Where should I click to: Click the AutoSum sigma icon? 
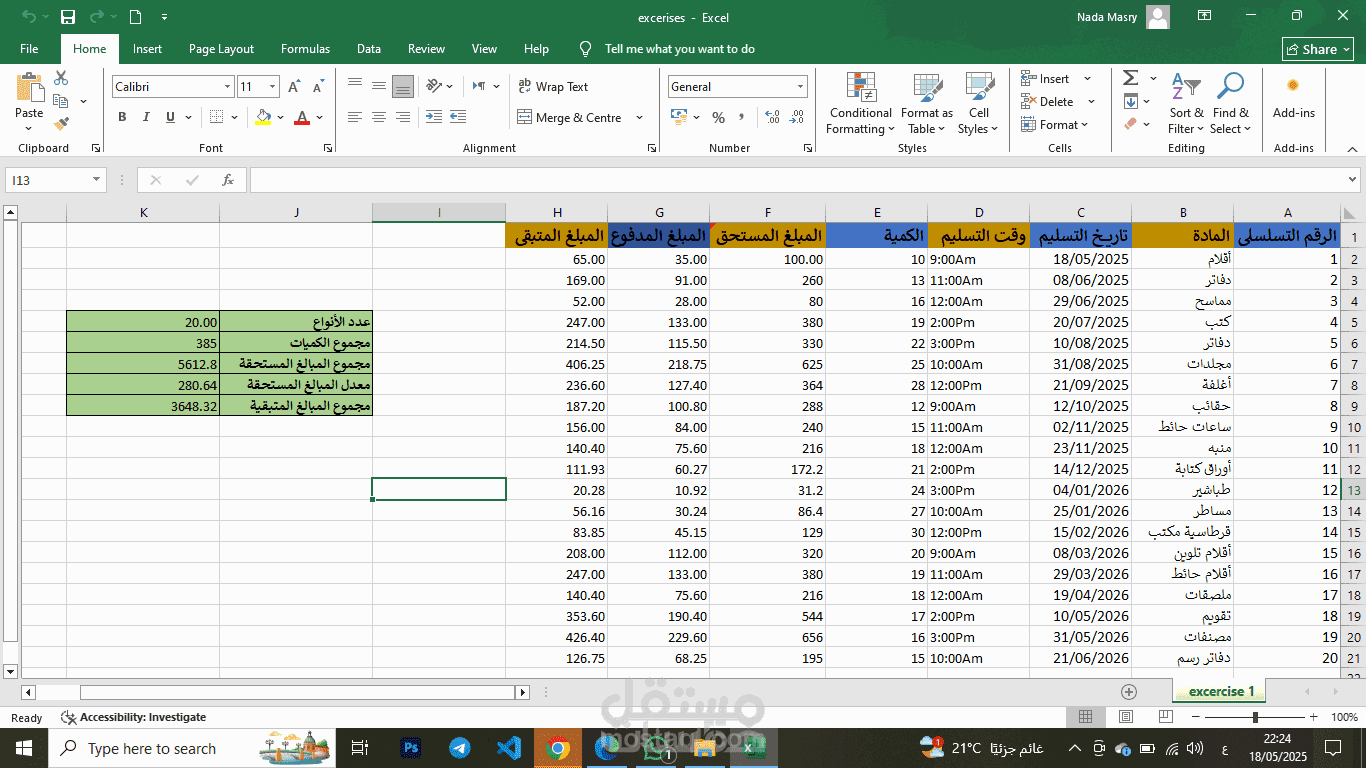pos(1130,78)
